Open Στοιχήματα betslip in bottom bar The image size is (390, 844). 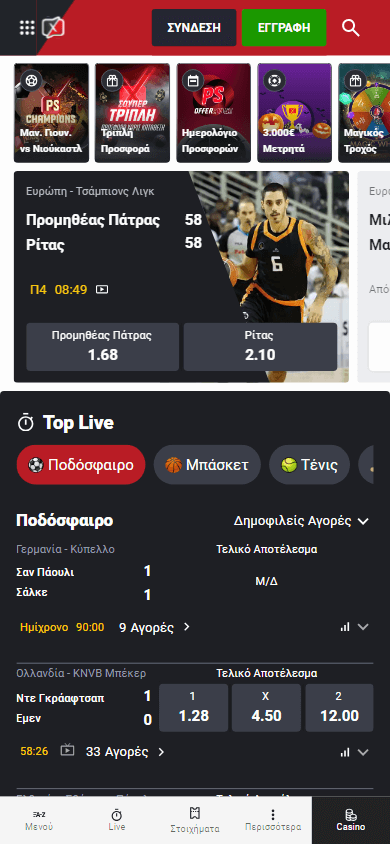[195, 820]
